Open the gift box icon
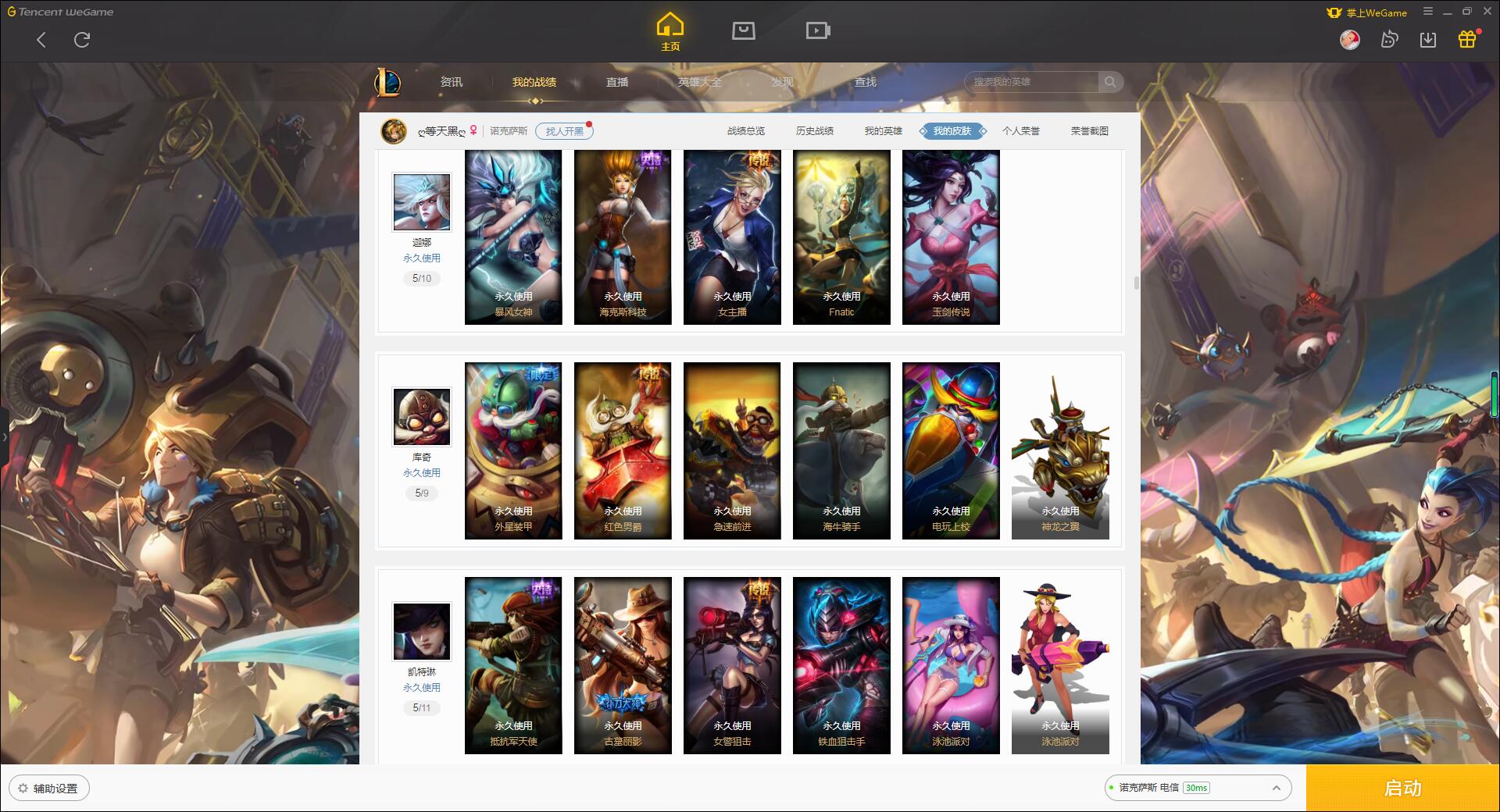Screen dimensions: 1500x812 1467,39
